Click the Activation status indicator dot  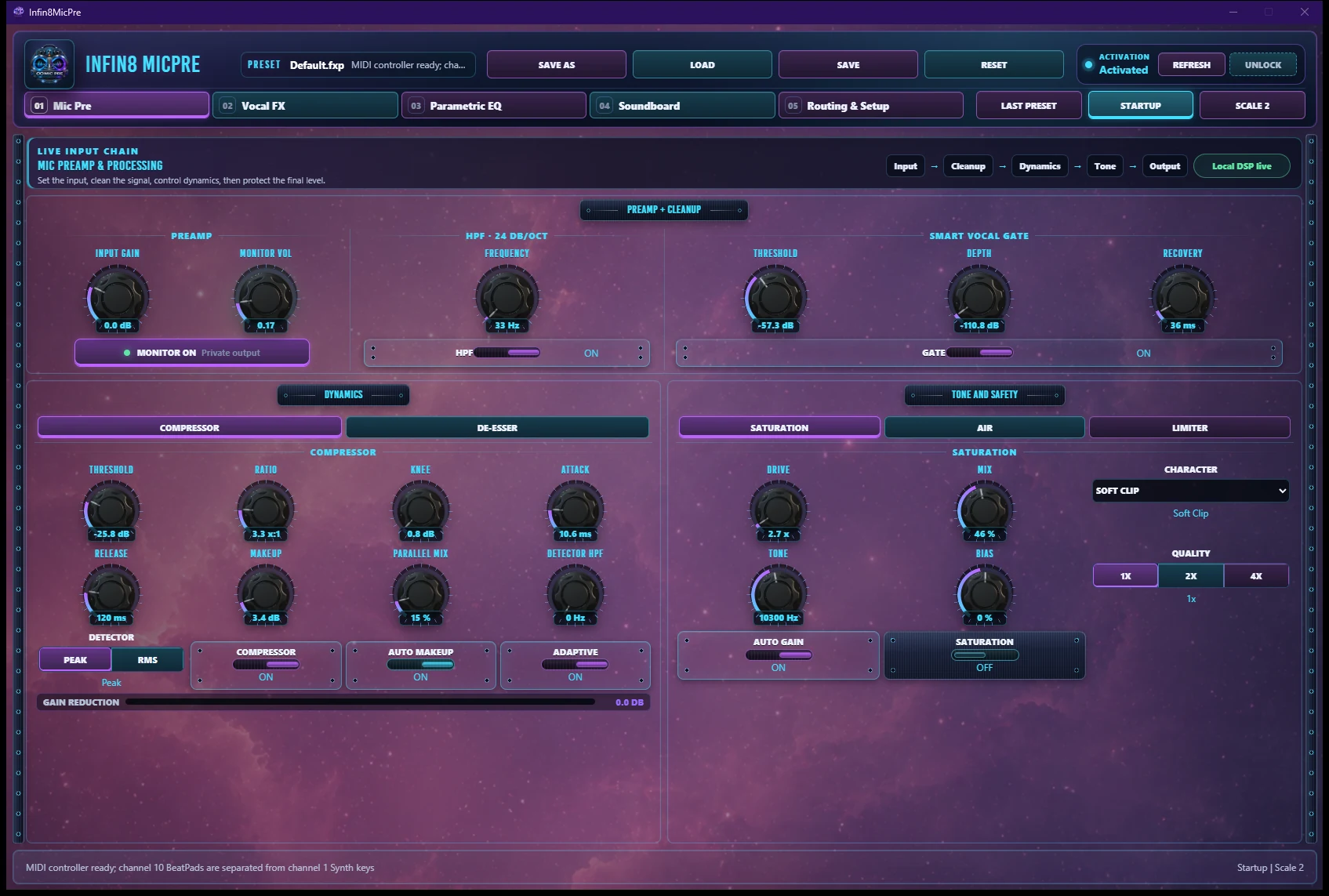click(x=1088, y=64)
